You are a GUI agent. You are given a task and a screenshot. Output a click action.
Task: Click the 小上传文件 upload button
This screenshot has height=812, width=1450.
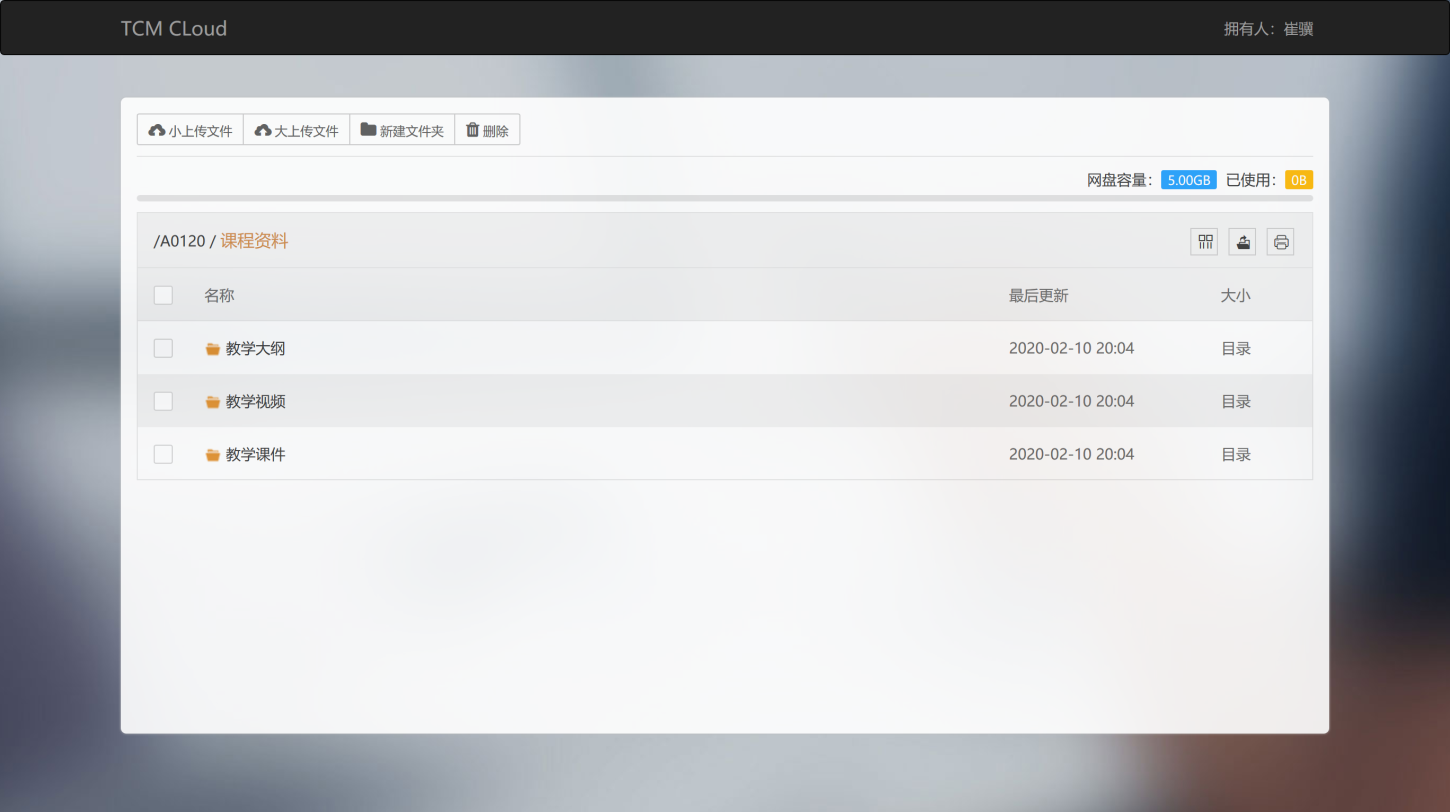click(190, 130)
